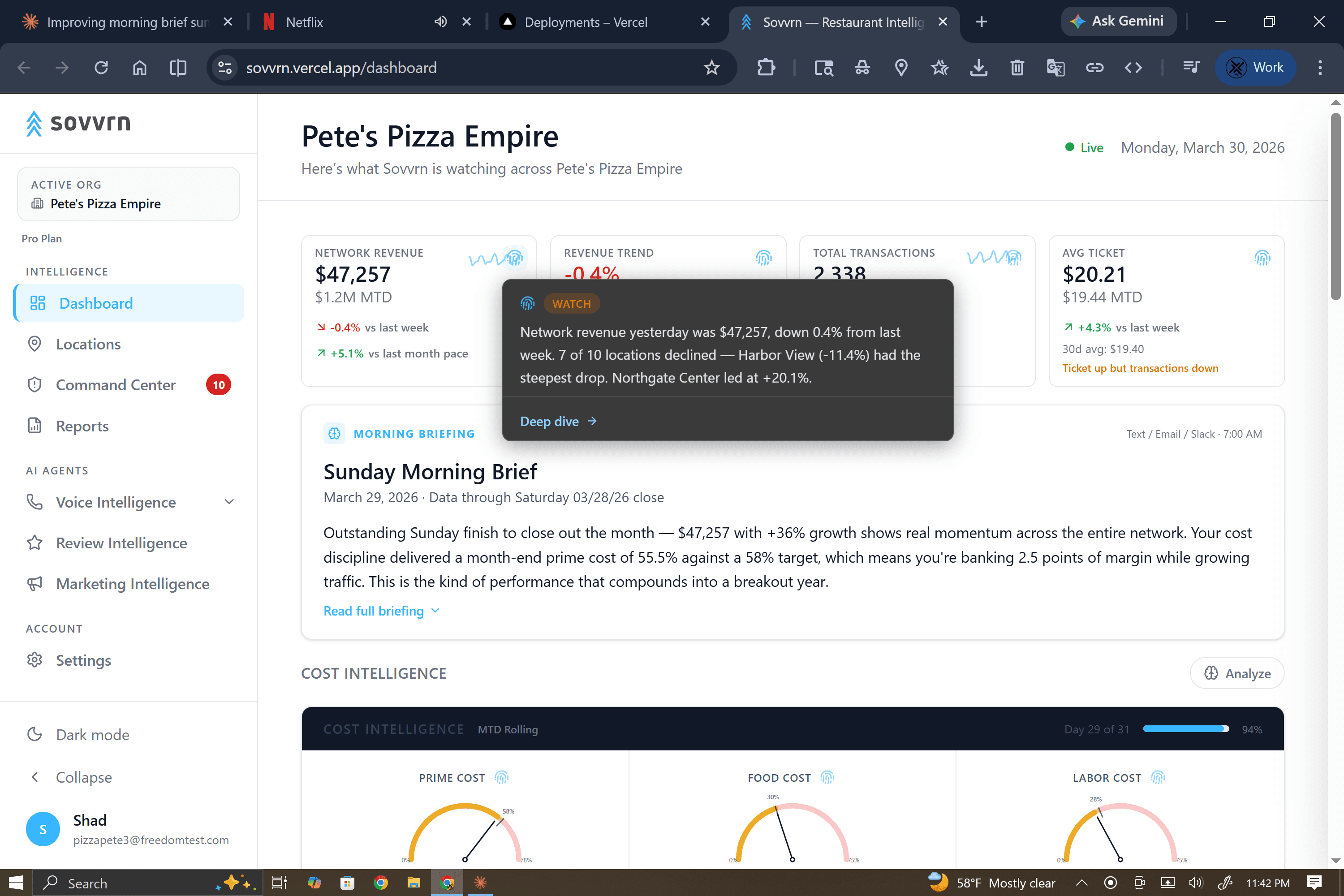This screenshot has width=1344, height=896.
Task: Open browser Downloads from the toolbar
Action: tap(978, 68)
